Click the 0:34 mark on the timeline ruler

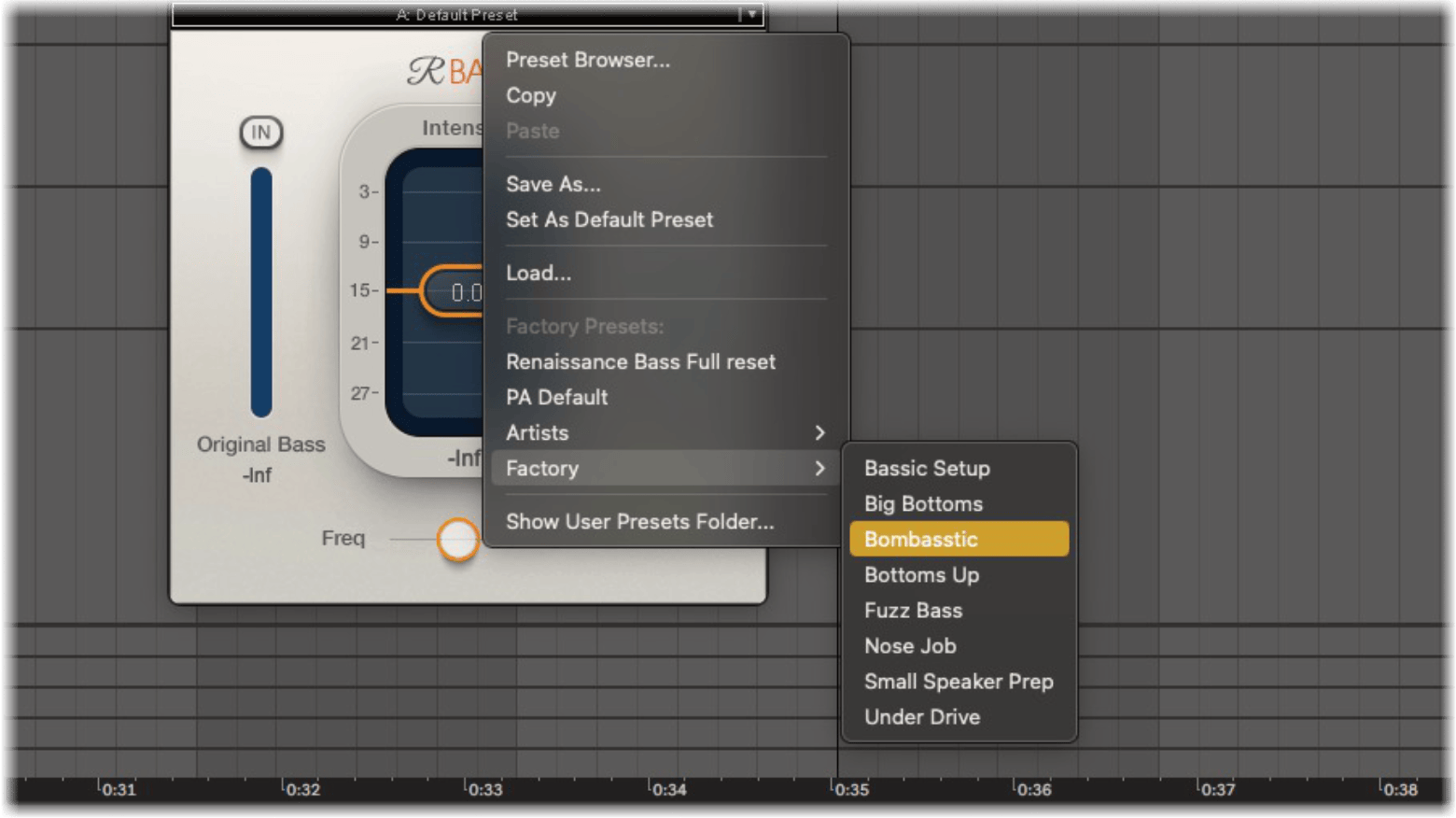(669, 790)
